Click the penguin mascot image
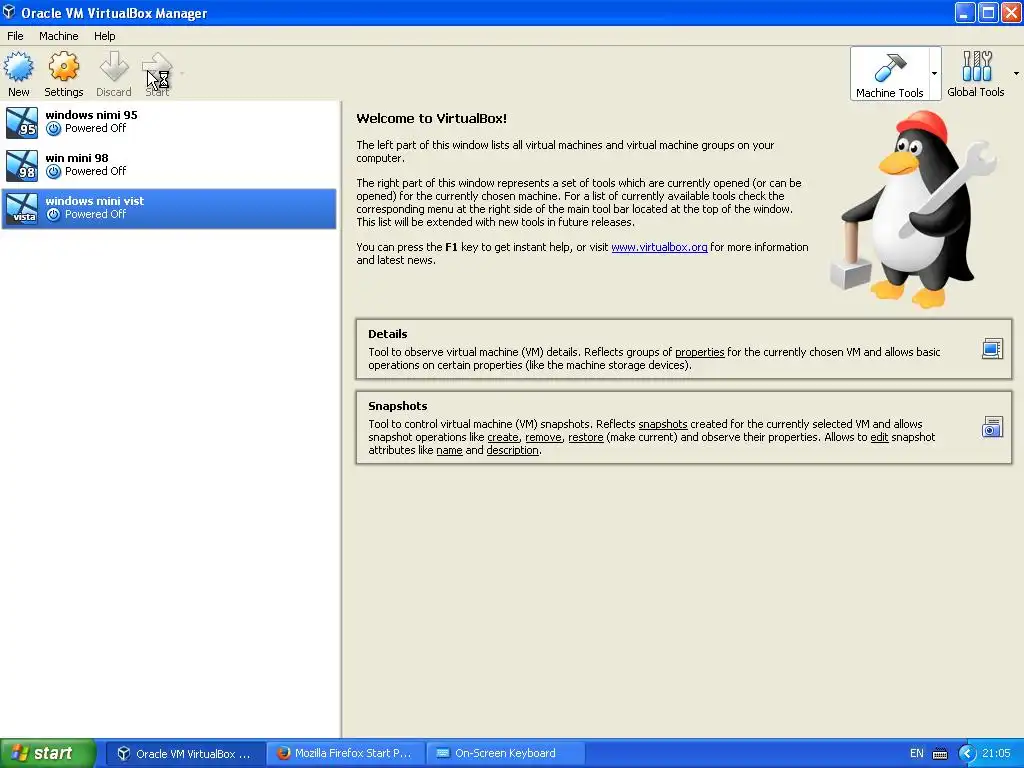 pos(914,209)
